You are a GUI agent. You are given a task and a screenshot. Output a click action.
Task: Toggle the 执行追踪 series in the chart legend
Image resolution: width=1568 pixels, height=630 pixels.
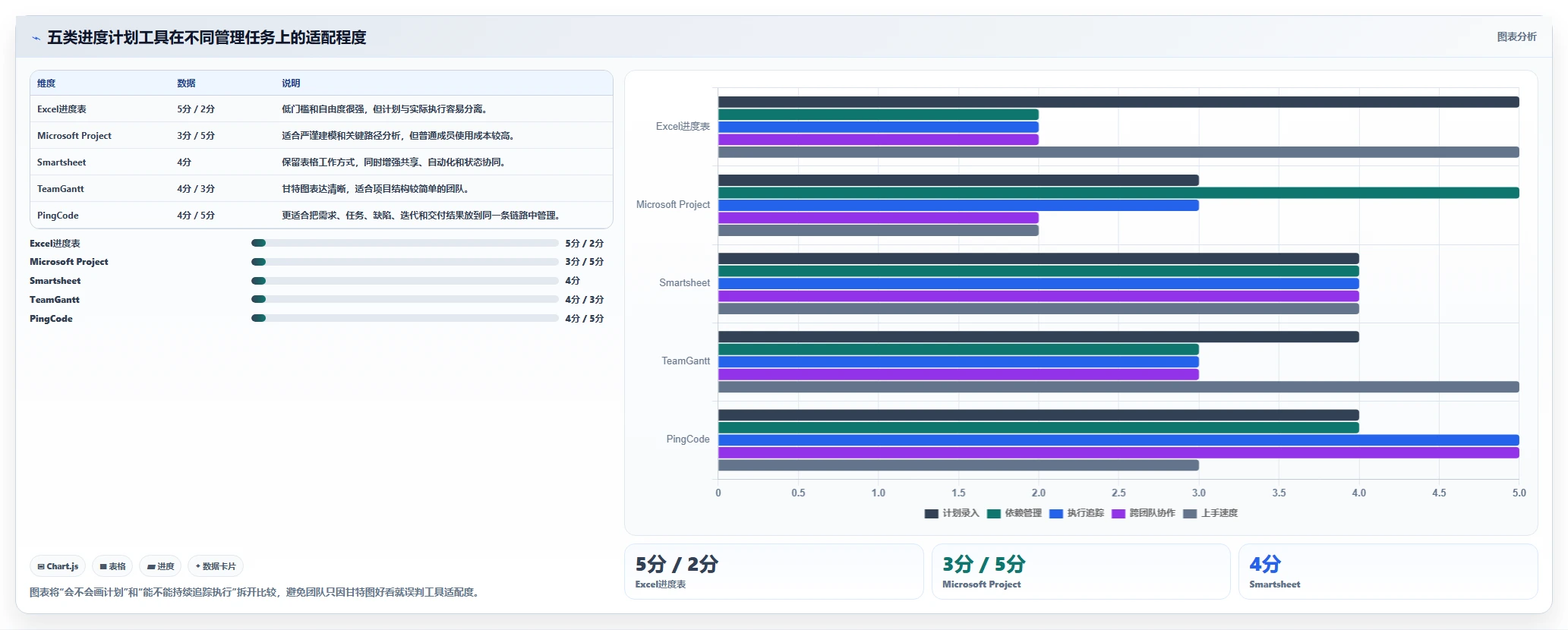click(x=1076, y=513)
